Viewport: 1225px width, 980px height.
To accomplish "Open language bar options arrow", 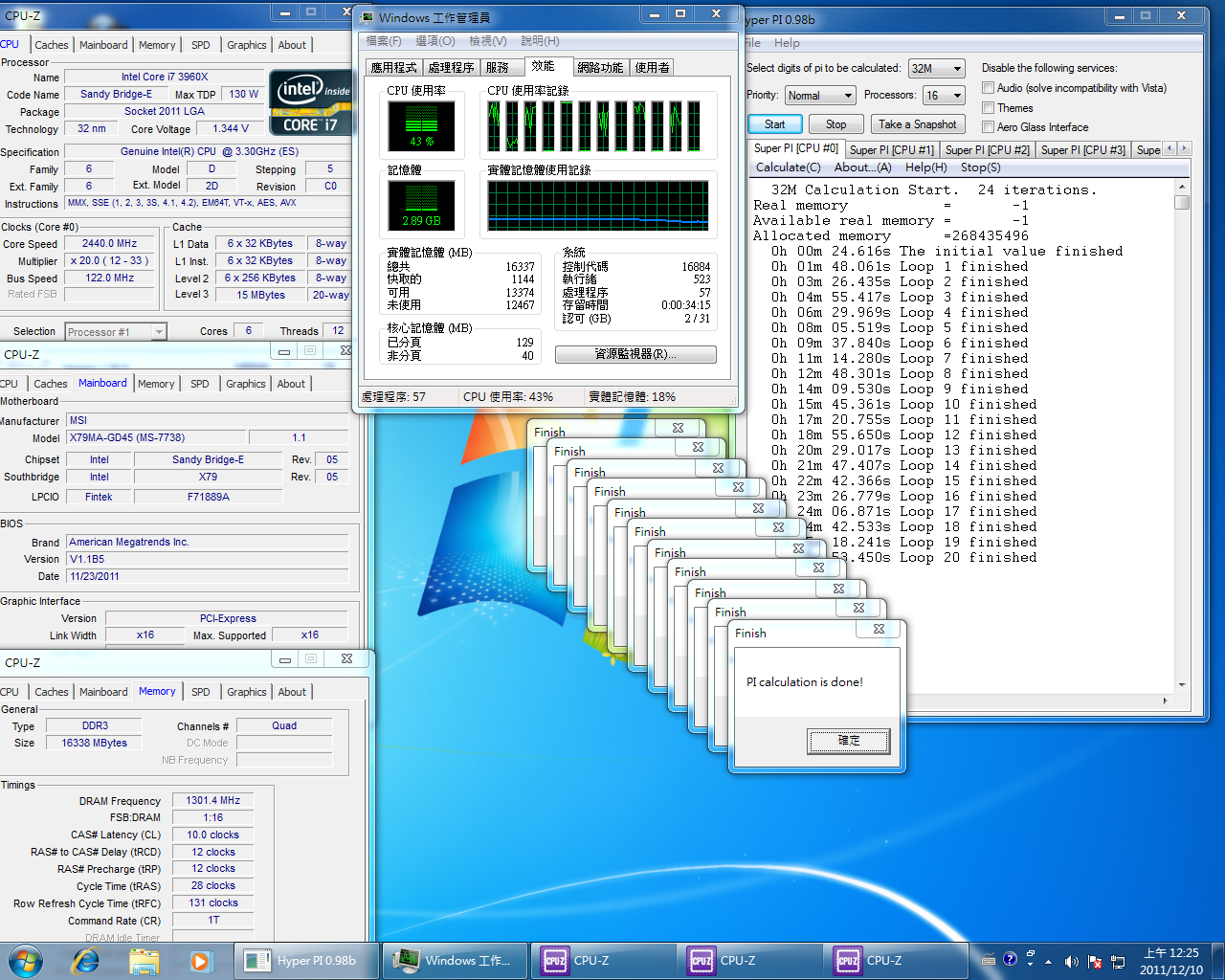I will pos(1031,965).
